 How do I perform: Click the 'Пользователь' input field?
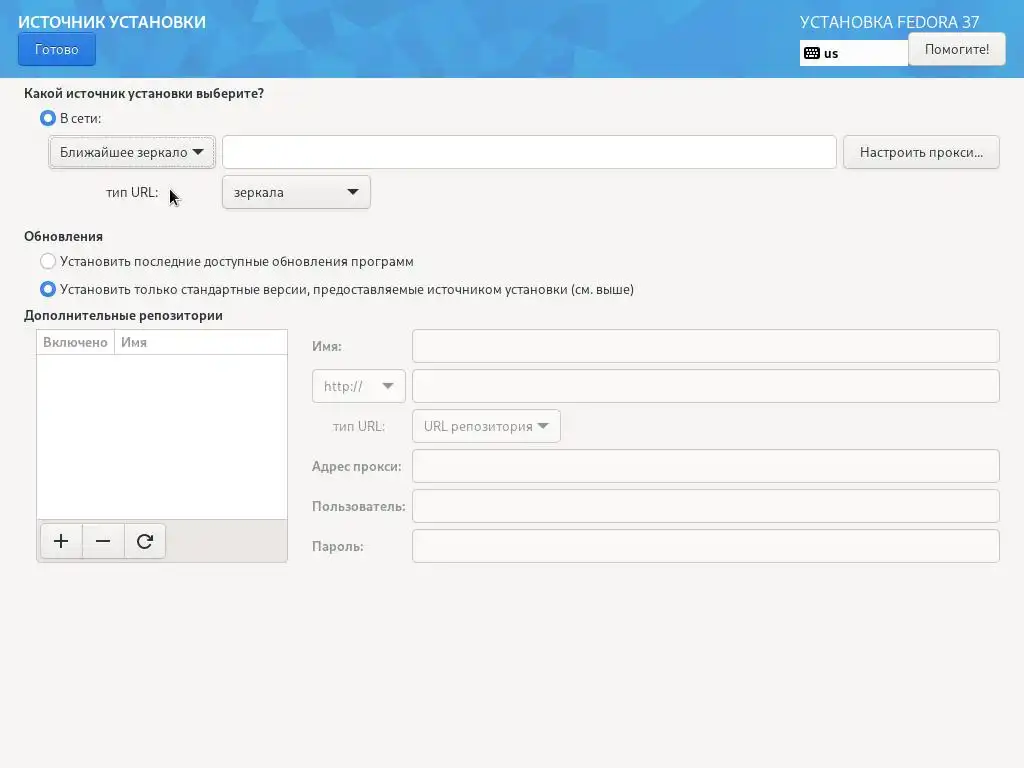[x=706, y=506]
